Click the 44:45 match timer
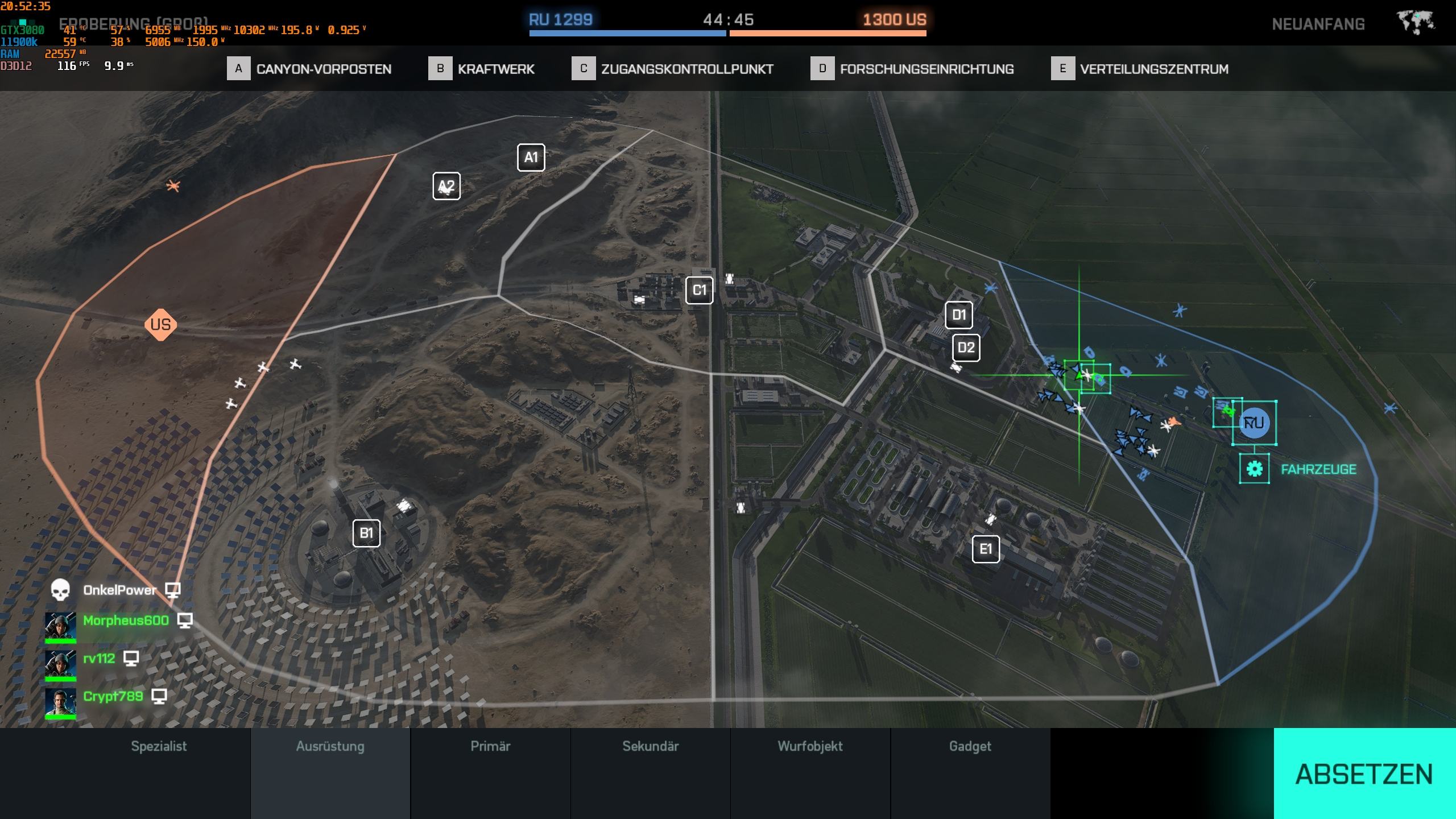 click(x=729, y=20)
